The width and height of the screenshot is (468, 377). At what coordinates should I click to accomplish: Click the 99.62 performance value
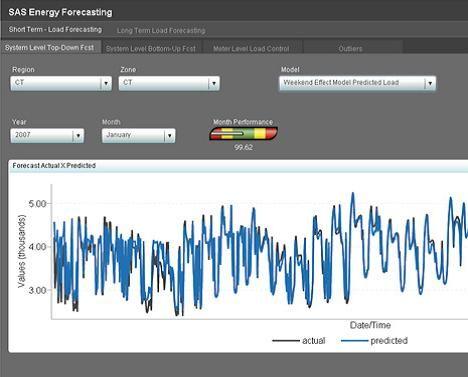pos(243,147)
